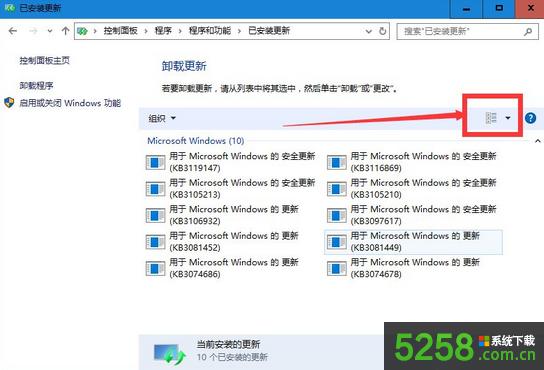Image resolution: width=544 pixels, height=370 pixels.
Task: Click the 当前安装的更新 details pane icon
Action: click(170, 354)
